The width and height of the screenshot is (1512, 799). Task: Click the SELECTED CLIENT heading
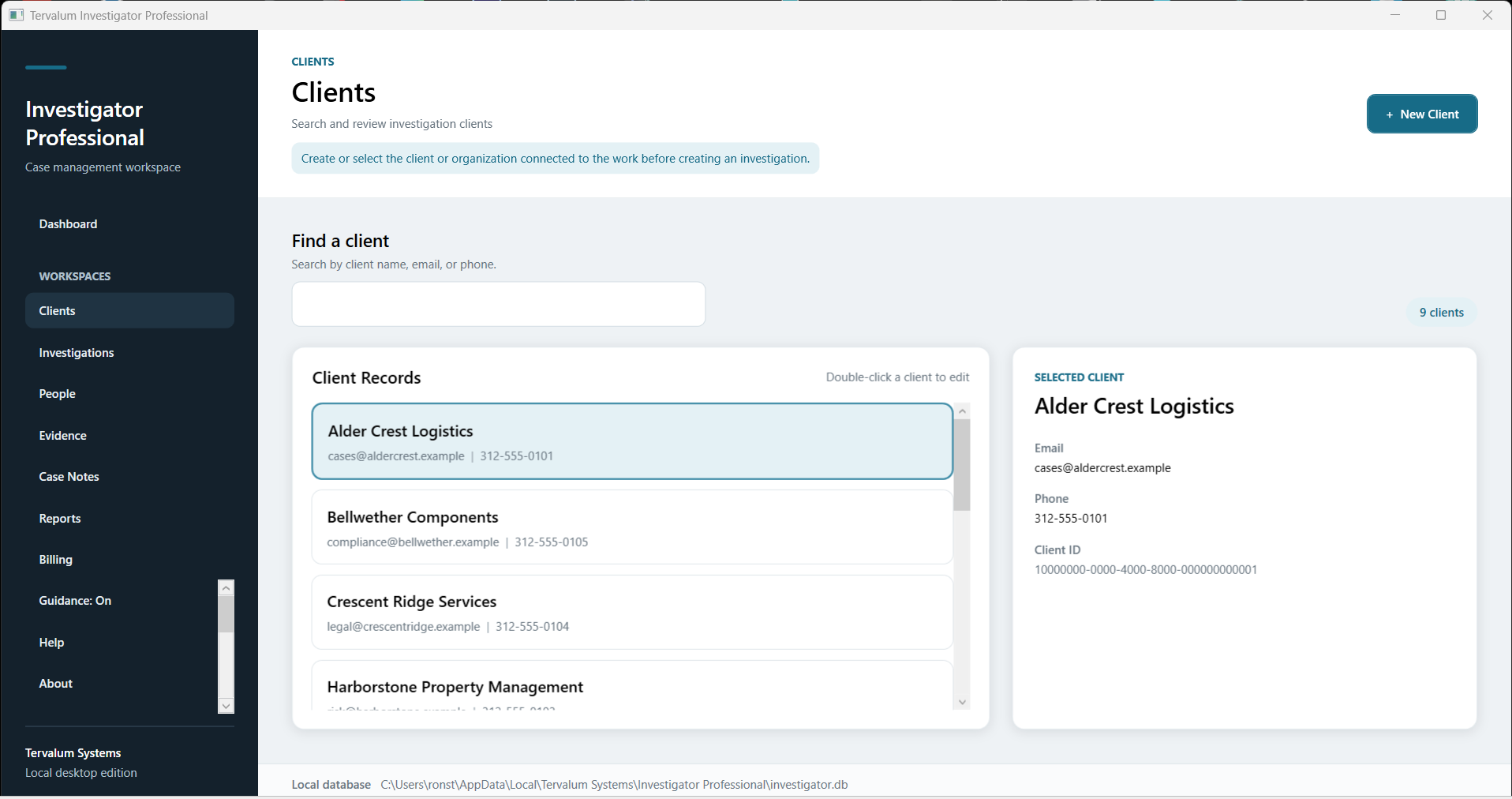(x=1079, y=377)
